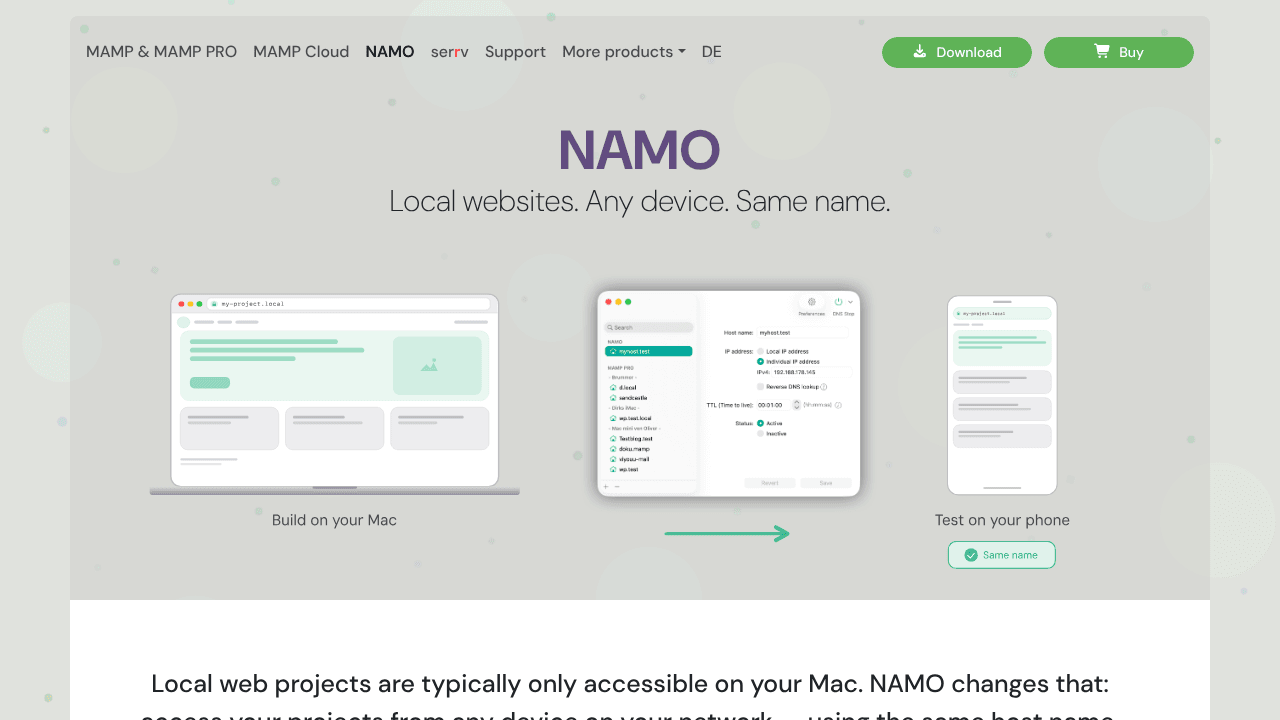Open Preferences gear in NAMO window

pos(811,302)
